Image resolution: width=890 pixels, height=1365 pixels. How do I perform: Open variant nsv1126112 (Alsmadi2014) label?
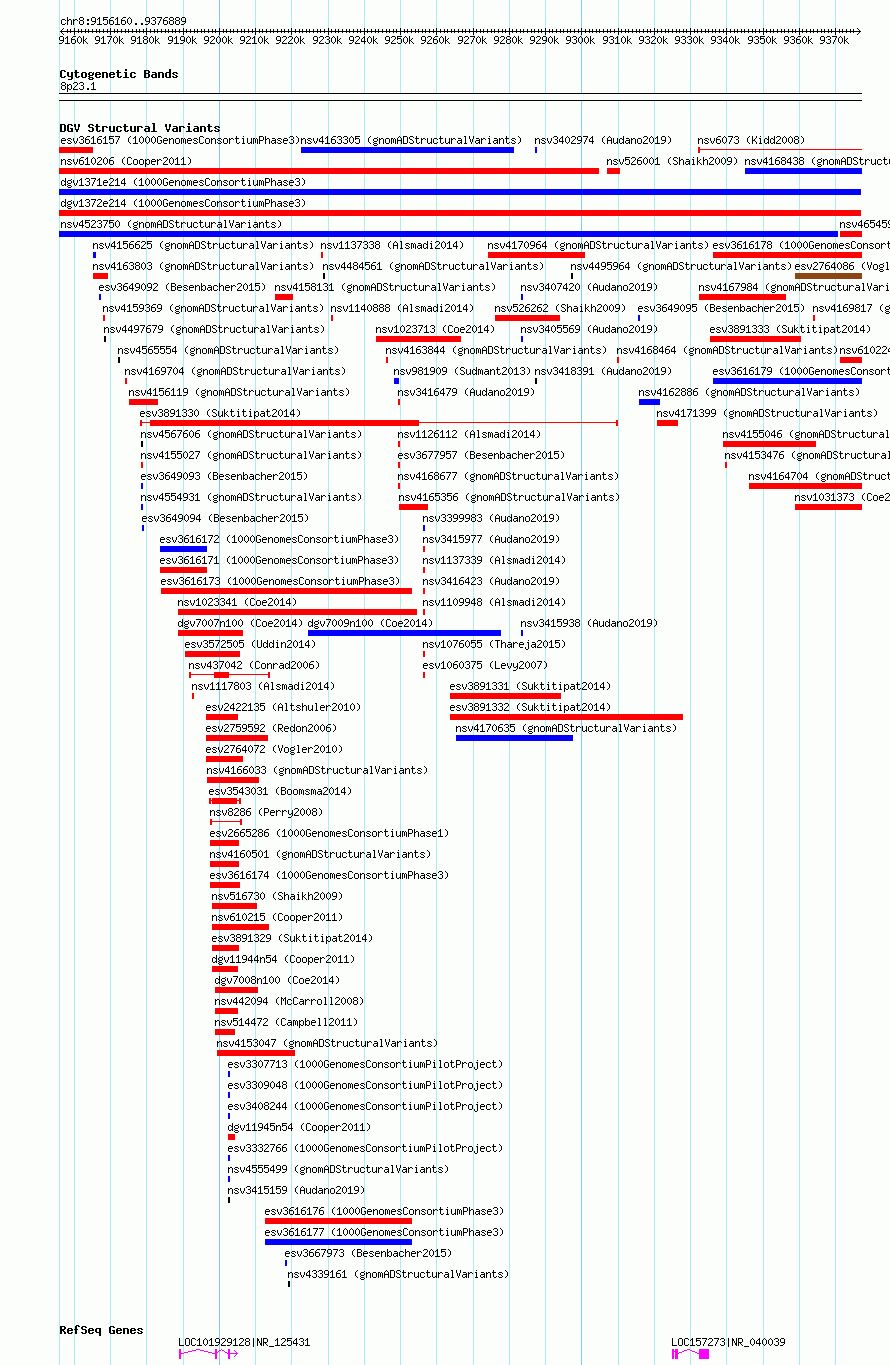click(x=469, y=434)
